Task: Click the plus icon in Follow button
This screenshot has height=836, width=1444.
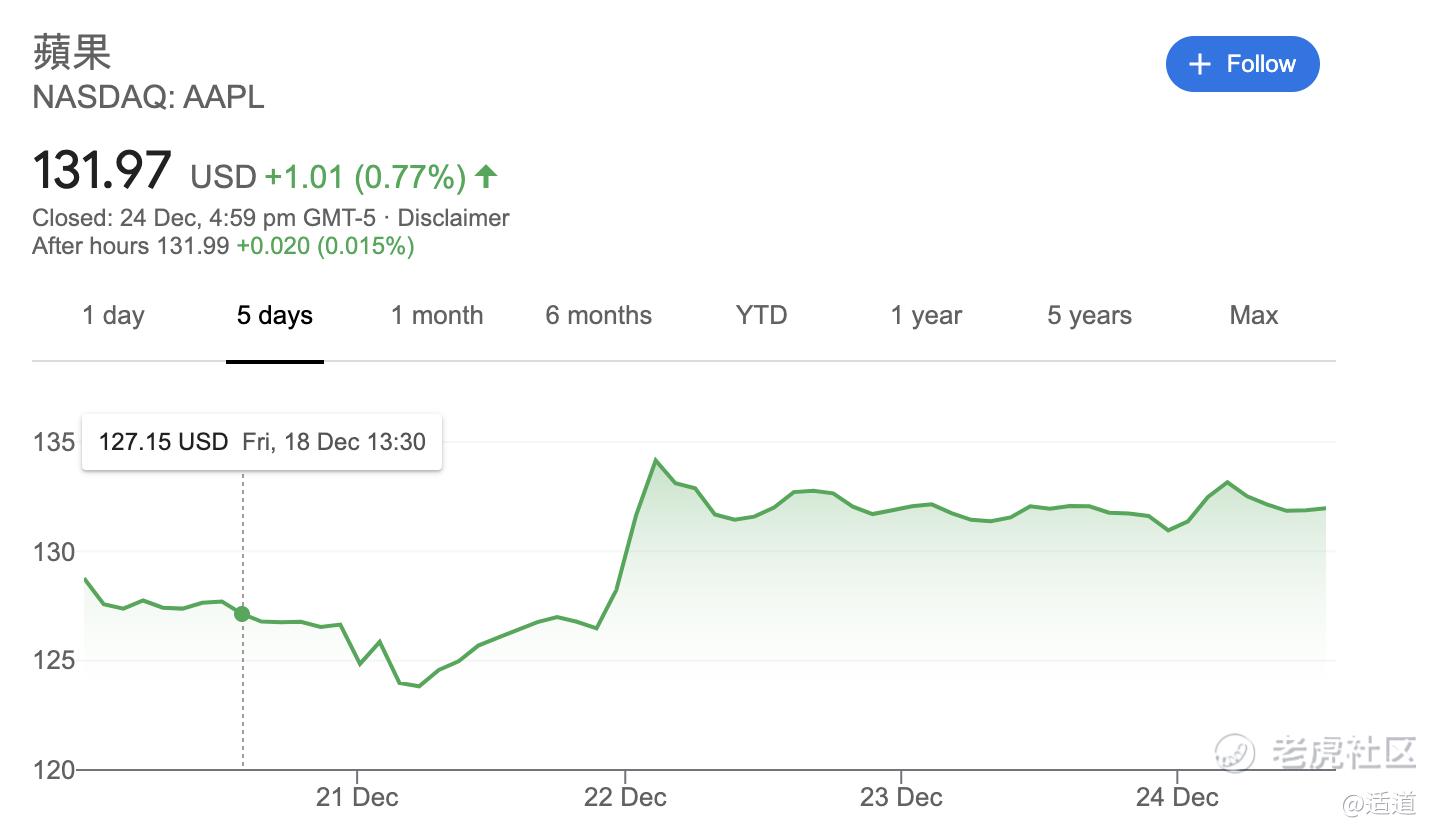Action: [1199, 65]
